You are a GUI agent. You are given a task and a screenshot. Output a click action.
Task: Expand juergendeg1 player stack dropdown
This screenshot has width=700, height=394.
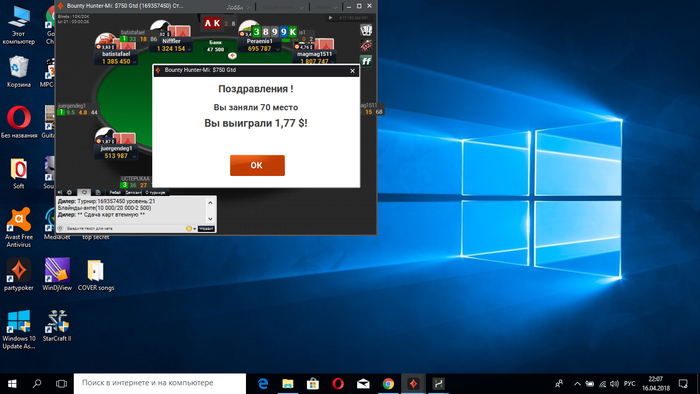click(134, 156)
